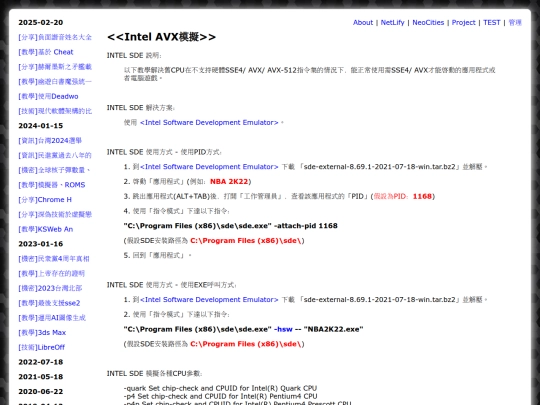Open the [教學]模擬器 ROMS article
This screenshot has height=405, width=540.
52,185
